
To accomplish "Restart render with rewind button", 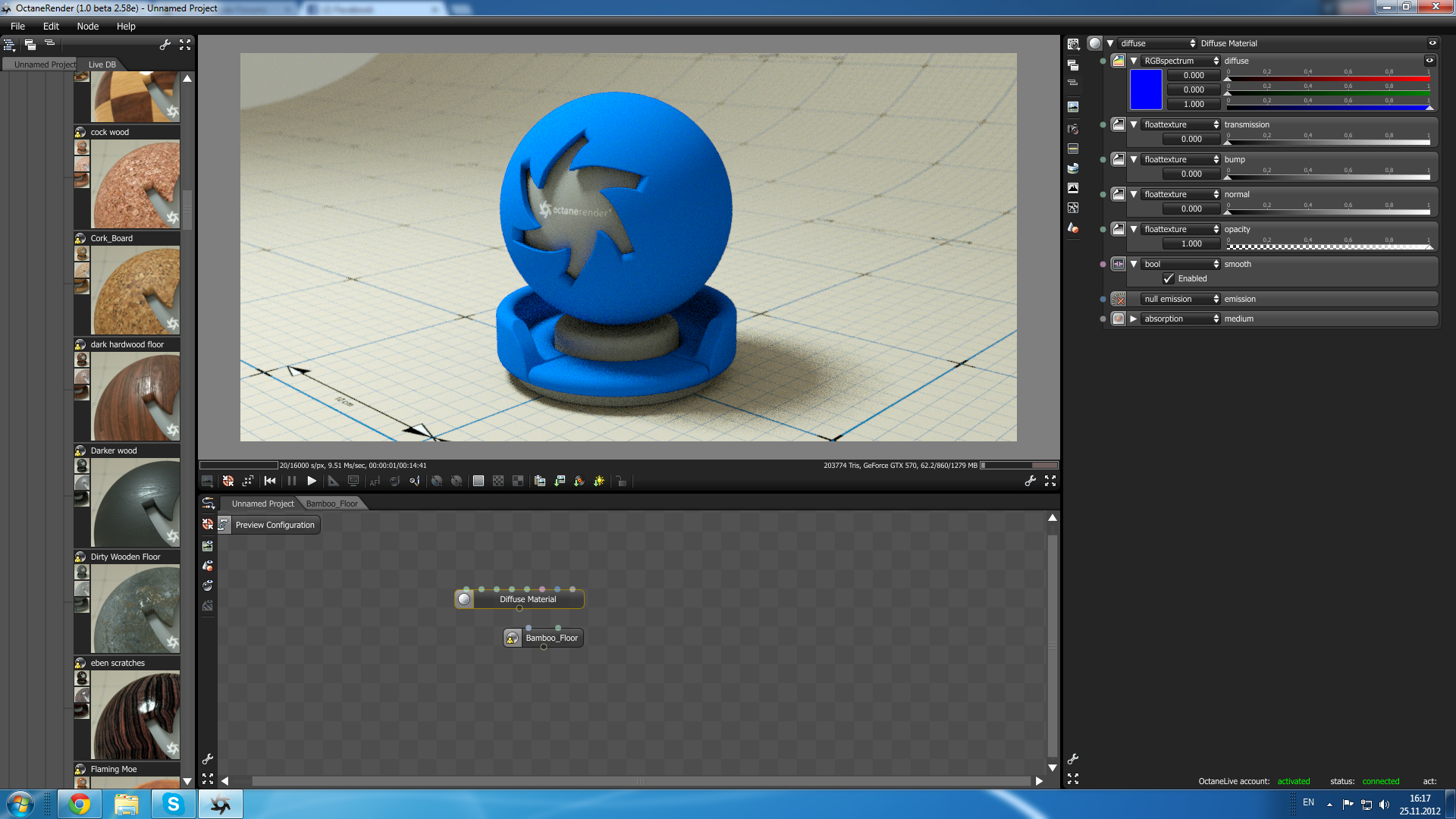I will click(x=270, y=481).
